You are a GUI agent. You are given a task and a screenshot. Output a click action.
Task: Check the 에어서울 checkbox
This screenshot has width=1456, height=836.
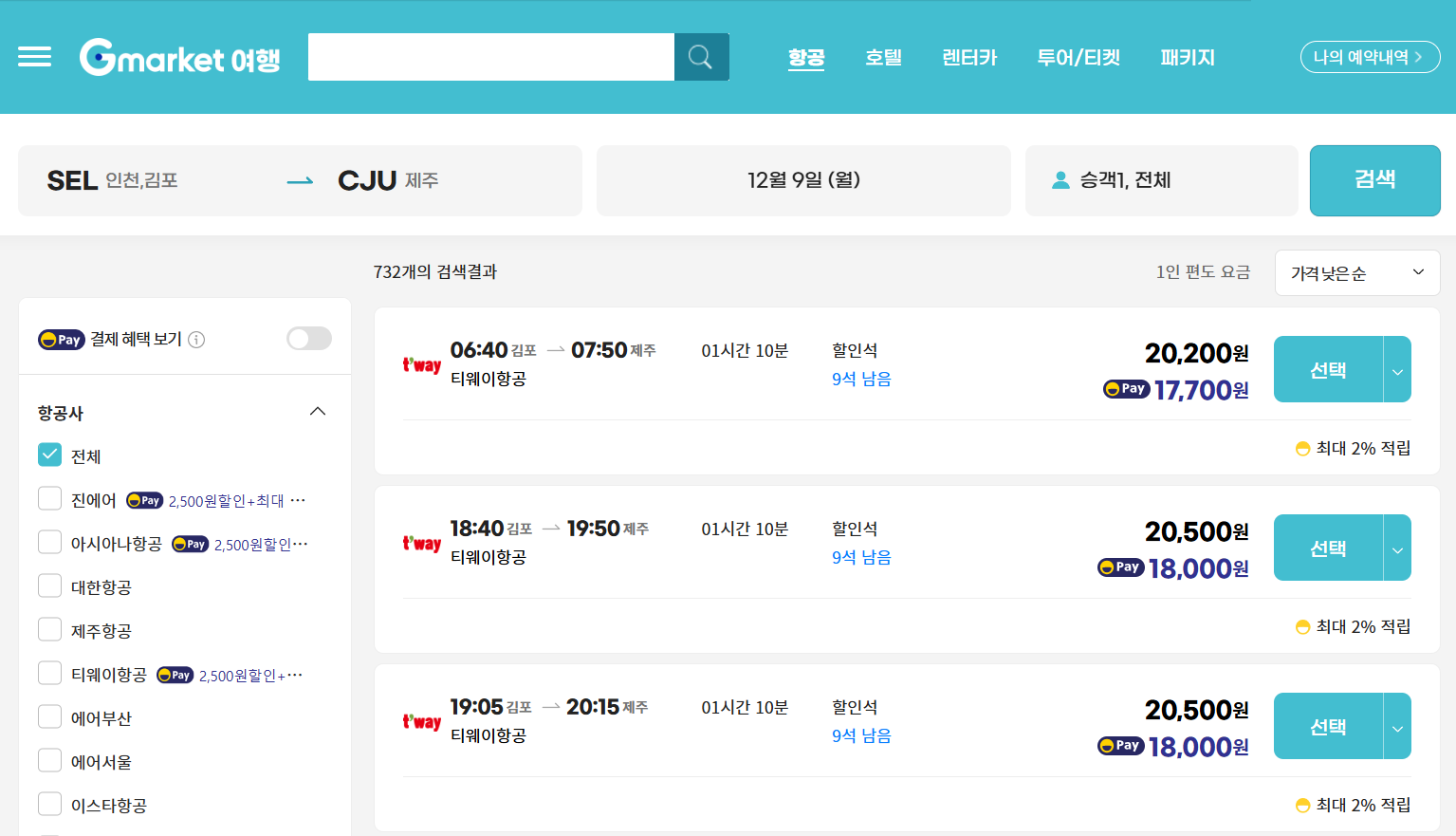click(x=49, y=761)
